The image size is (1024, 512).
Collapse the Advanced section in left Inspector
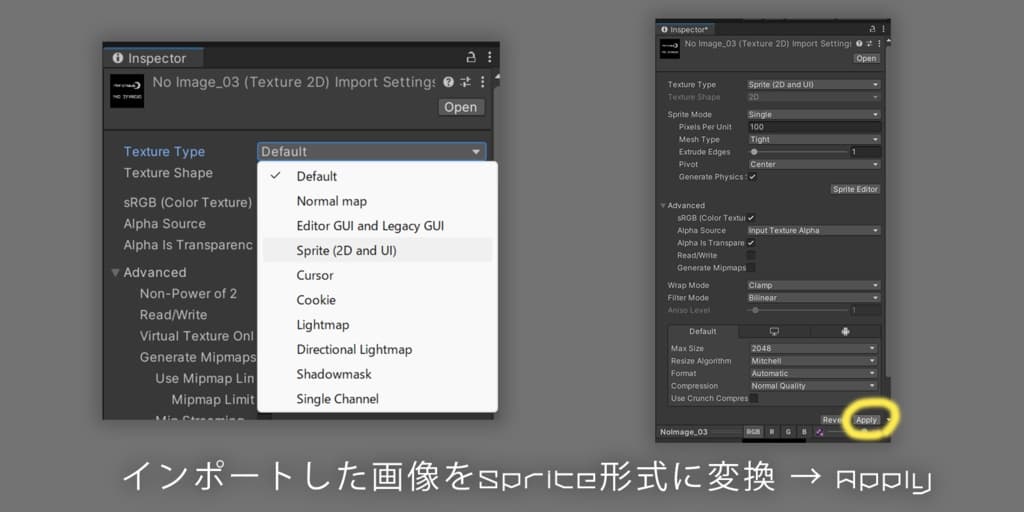pyautogui.click(x=116, y=272)
